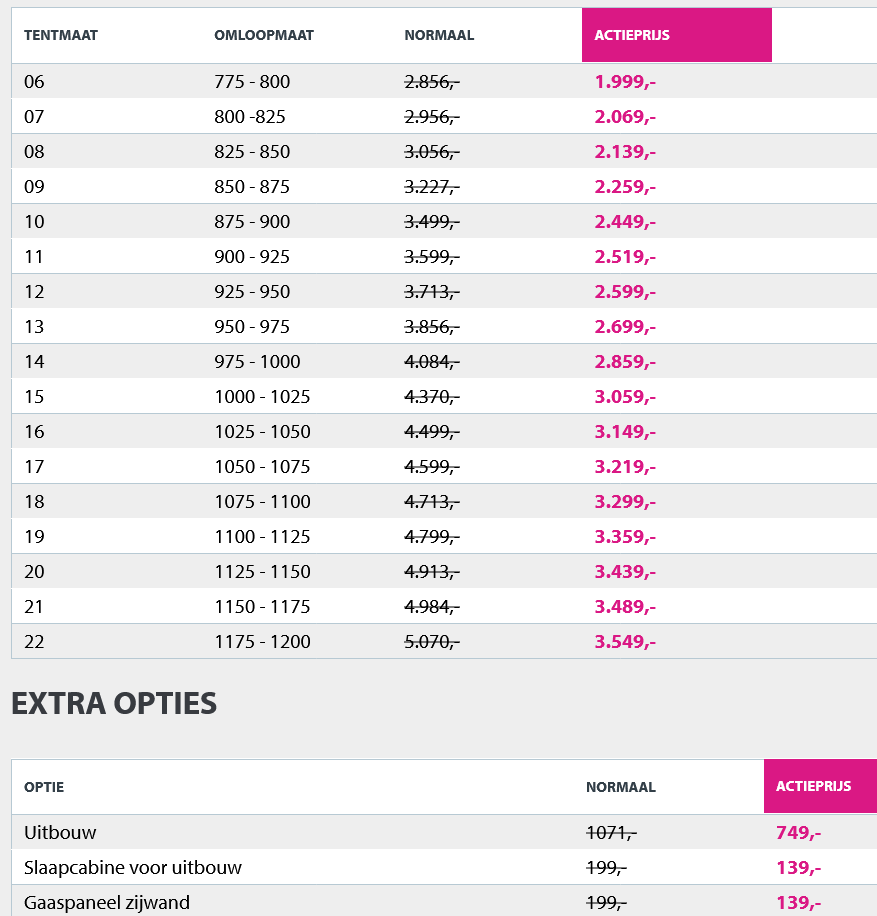Click tent size 10 in the first column
Viewport: 877px width, 916px height.
(x=35, y=222)
